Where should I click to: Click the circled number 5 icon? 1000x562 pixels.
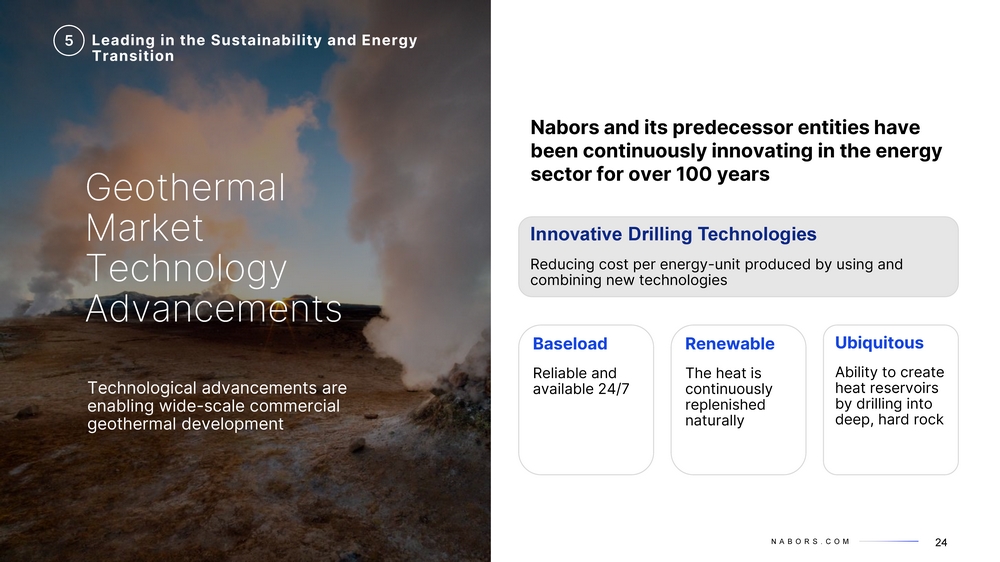click(x=69, y=41)
